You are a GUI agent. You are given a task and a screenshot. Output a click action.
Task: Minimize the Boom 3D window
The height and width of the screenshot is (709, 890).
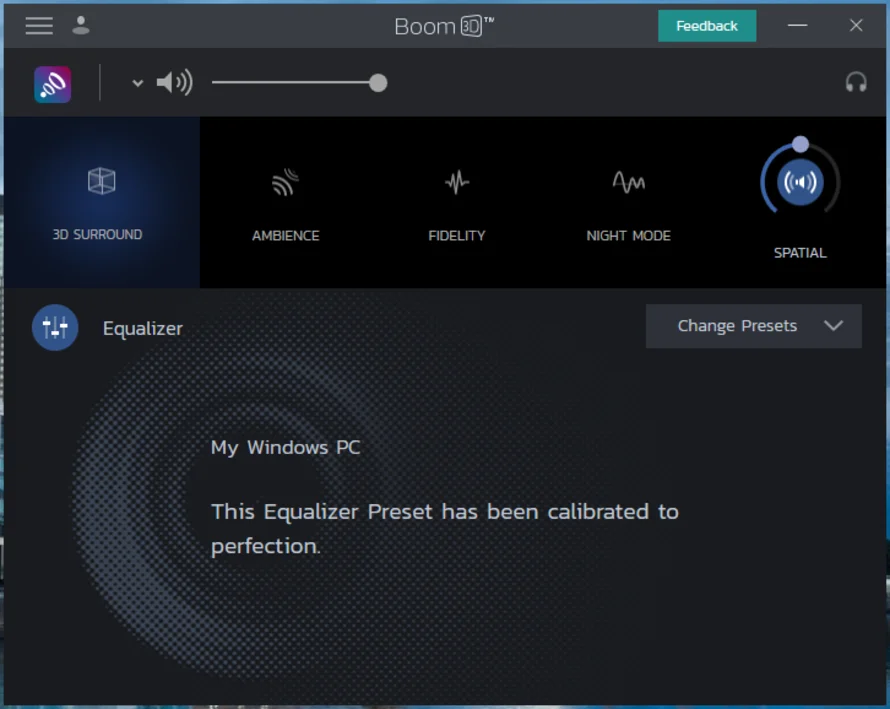[x=797, y=26]
